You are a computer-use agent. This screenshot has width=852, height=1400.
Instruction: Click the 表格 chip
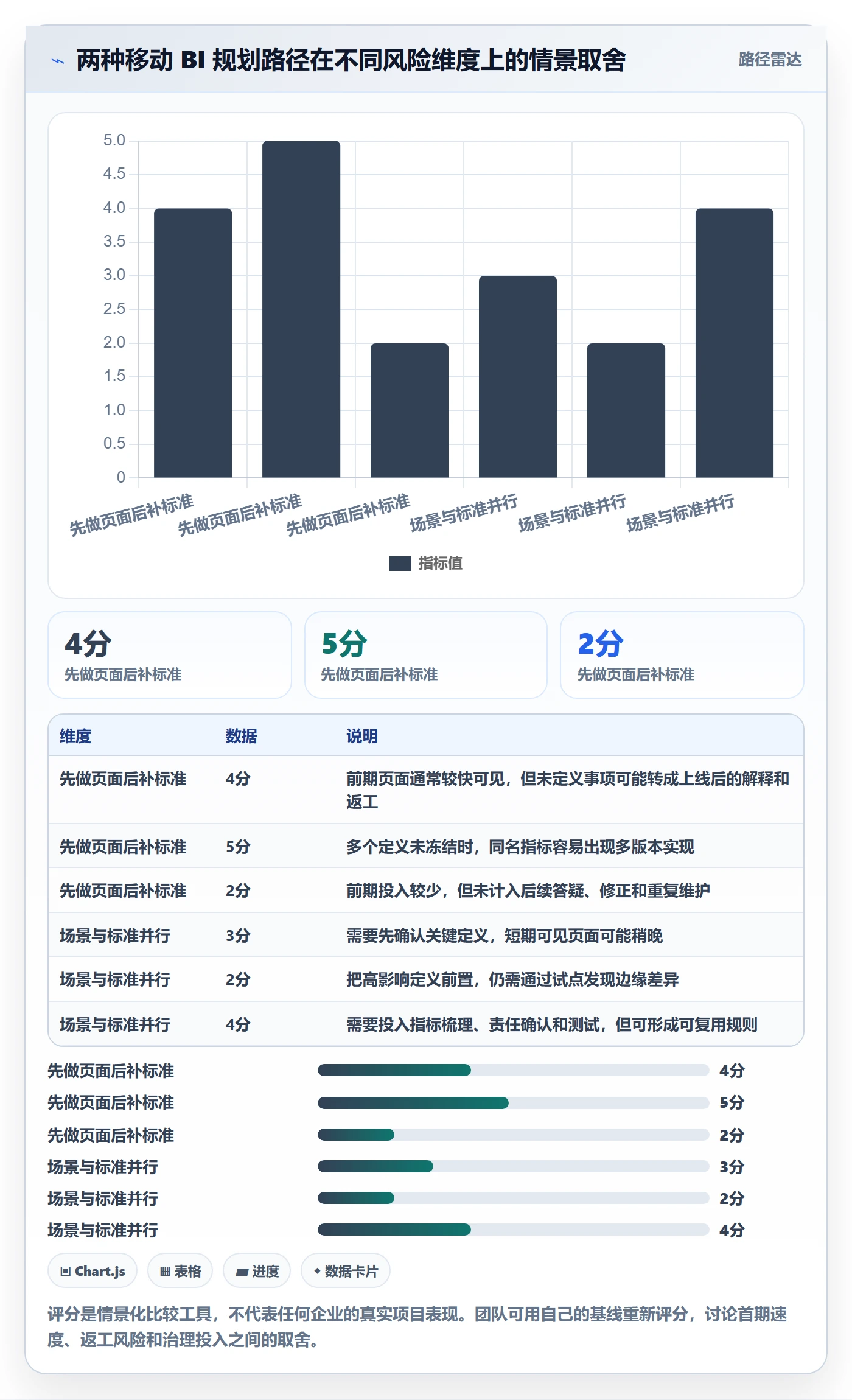tap(180, 1271)
